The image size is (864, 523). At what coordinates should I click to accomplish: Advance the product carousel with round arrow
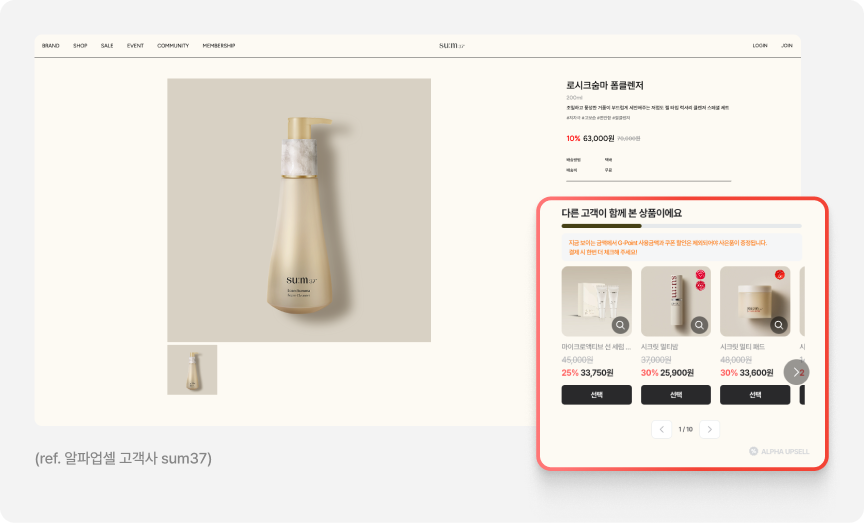pos(796,372)
